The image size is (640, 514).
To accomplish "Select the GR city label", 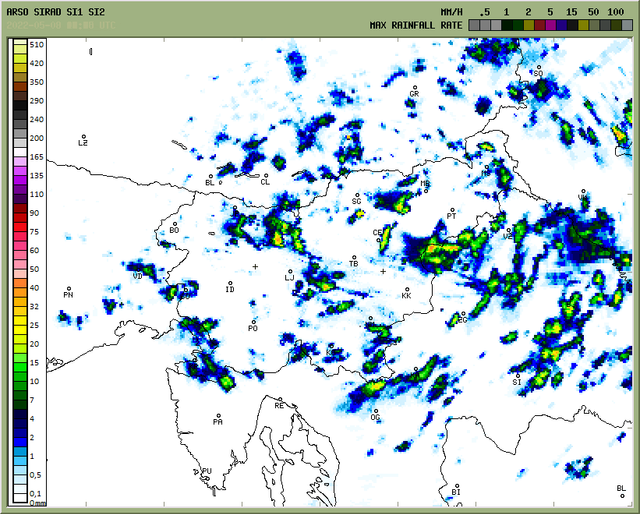I will [414, 94].
